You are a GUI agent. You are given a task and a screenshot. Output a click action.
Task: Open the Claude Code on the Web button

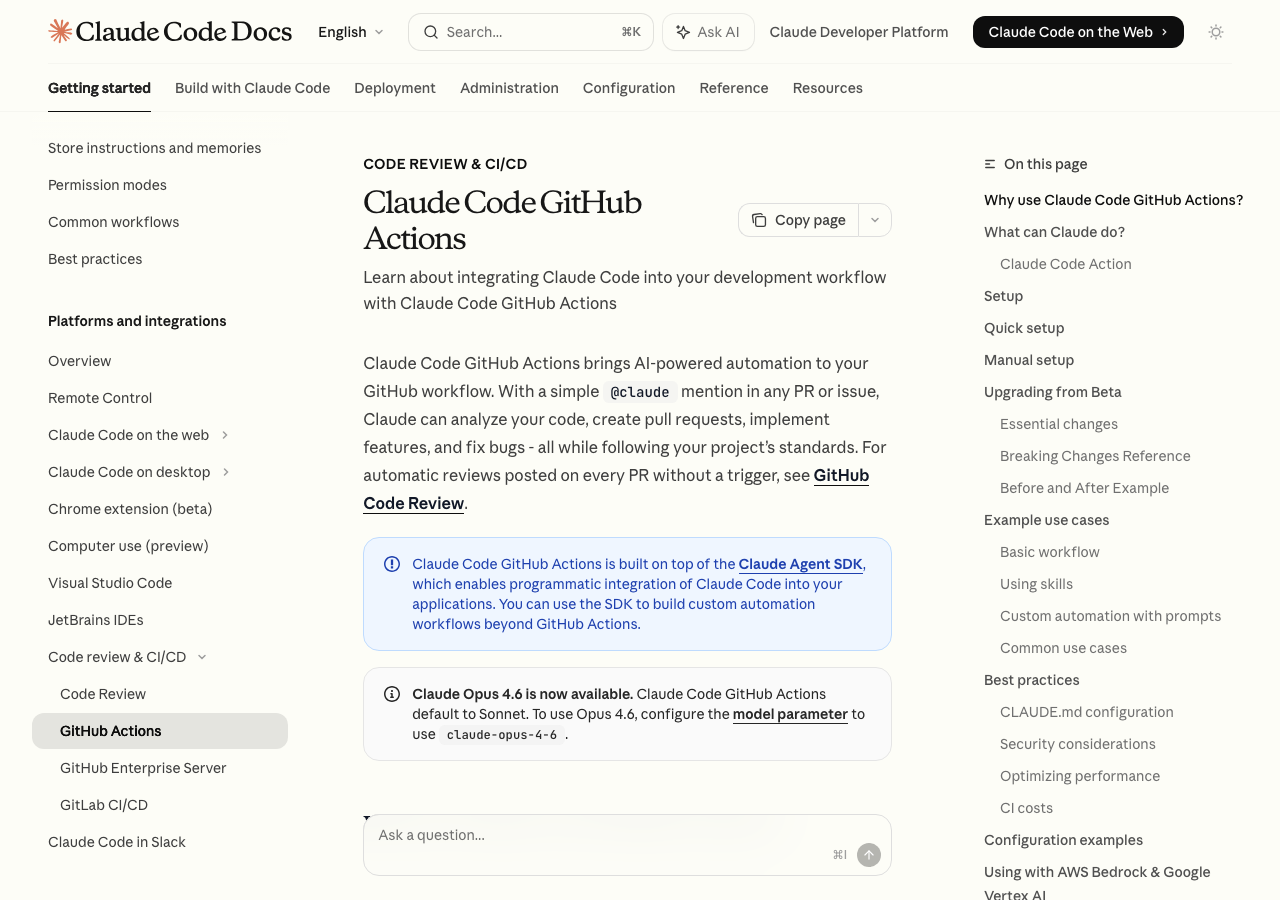(1077, 32)
